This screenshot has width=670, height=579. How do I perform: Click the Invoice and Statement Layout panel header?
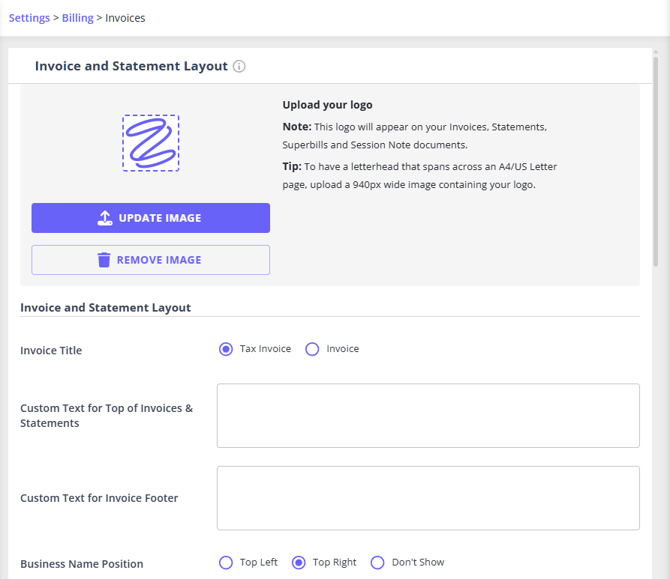(131, 66)
